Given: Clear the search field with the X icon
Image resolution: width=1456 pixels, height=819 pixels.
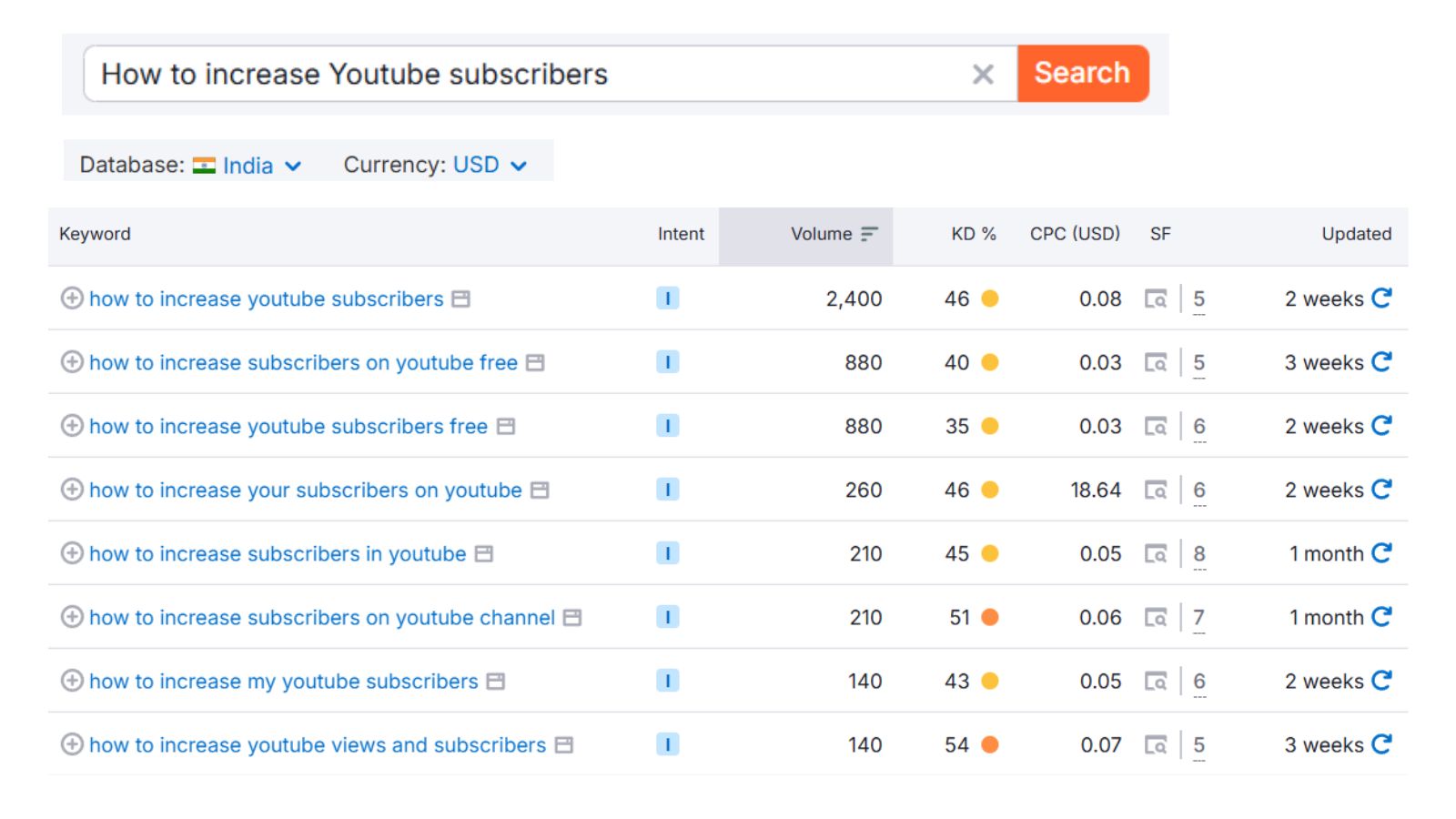Looking at the screenshot, I should 983,75.
